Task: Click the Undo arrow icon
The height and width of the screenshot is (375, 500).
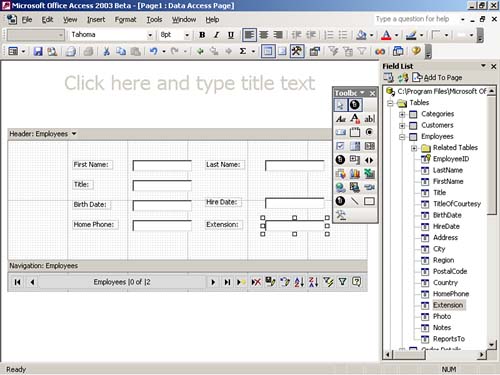Action: (153, 51)
